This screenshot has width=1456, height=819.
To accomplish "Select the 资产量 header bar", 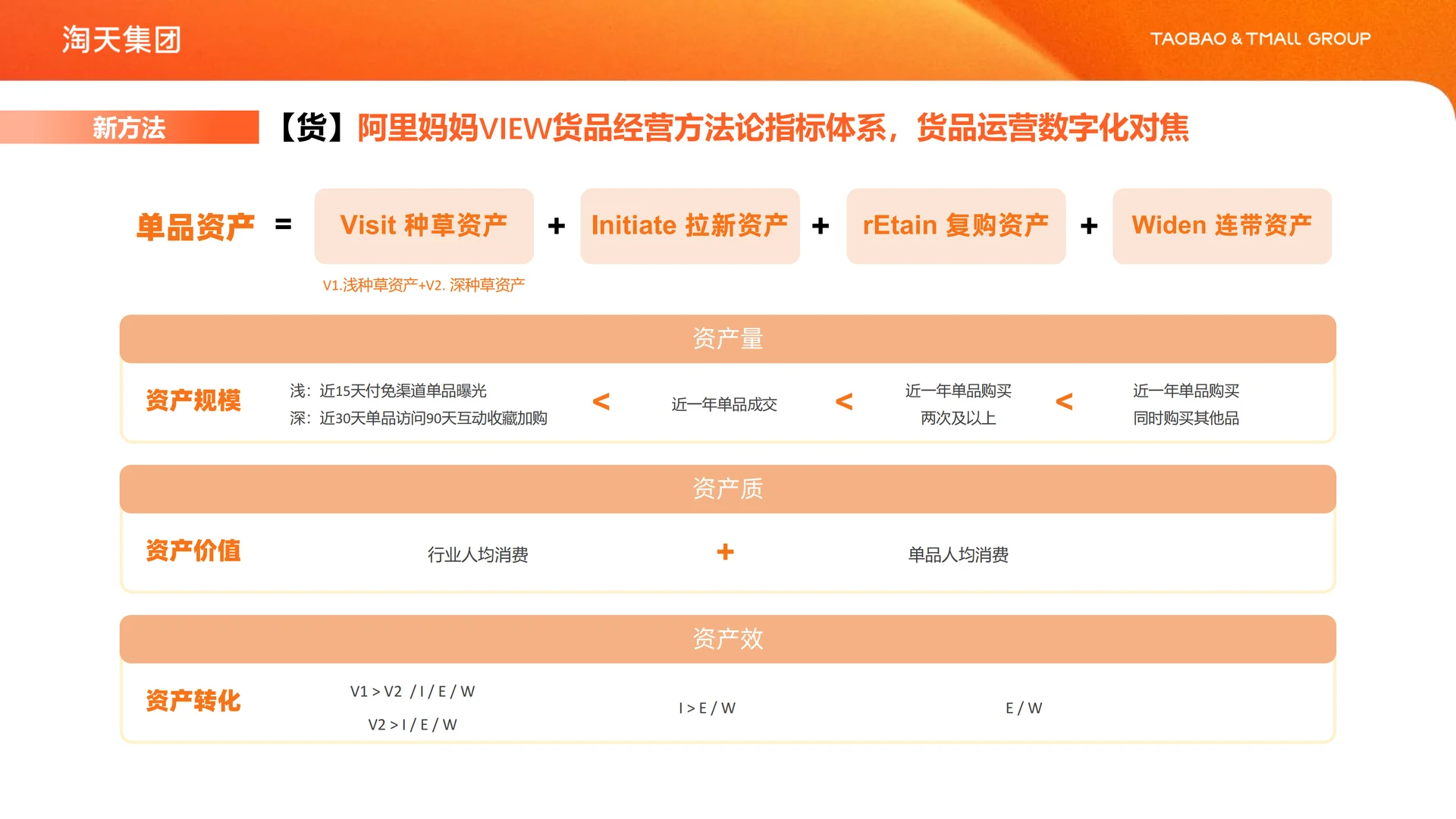I will pyautogui.click(x=726, y=339).
